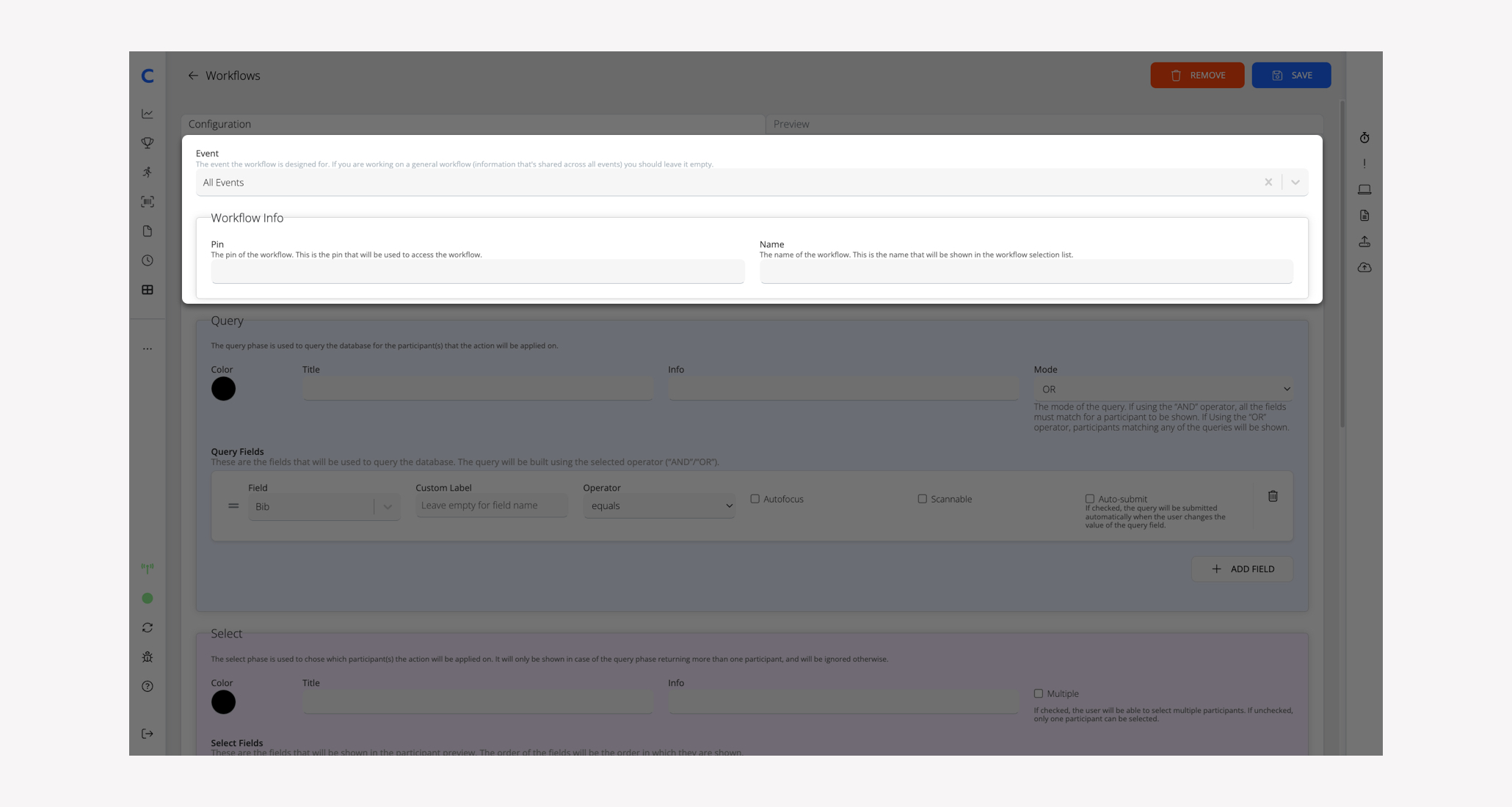Viewport: 1512px width, 807px height.
Task: Open the barcode scanner sidebar icon
Action: (x=148, y=202)
